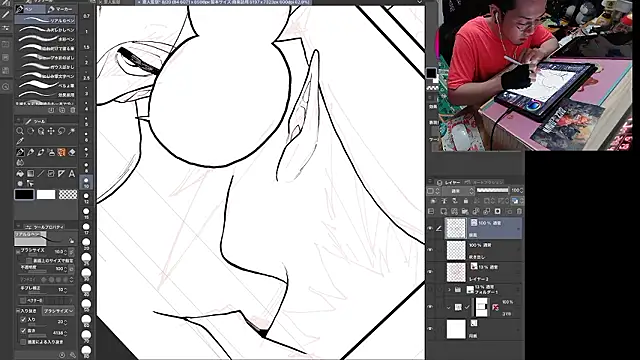Select the third brush in sub tool list
The image size is (640, 360).
(46, 39)
